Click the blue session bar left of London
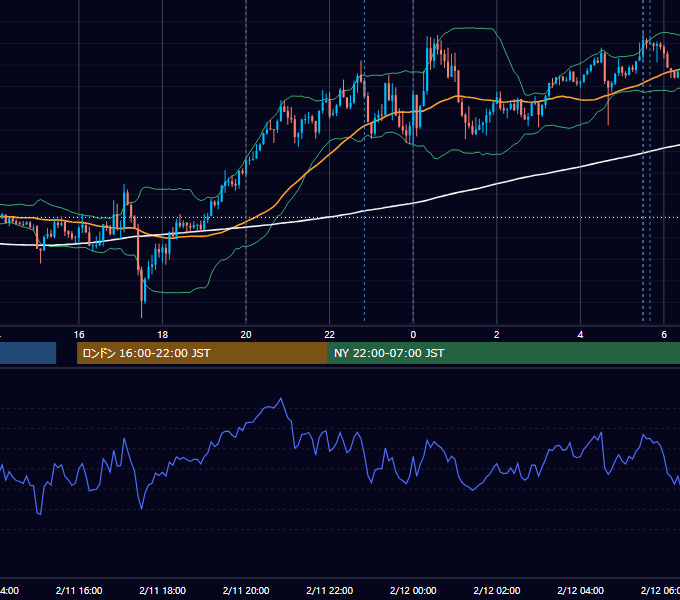This screenshot has width=680, height=600. pos(28,353)
